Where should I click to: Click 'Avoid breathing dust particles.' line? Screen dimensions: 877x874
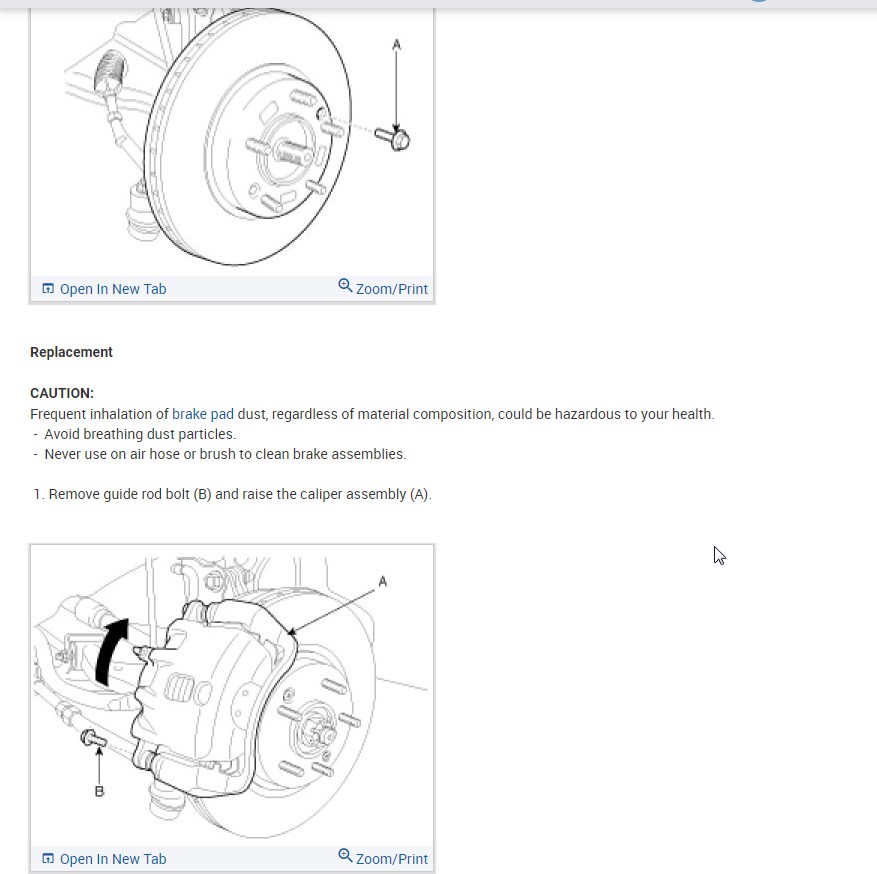(140, 434)
